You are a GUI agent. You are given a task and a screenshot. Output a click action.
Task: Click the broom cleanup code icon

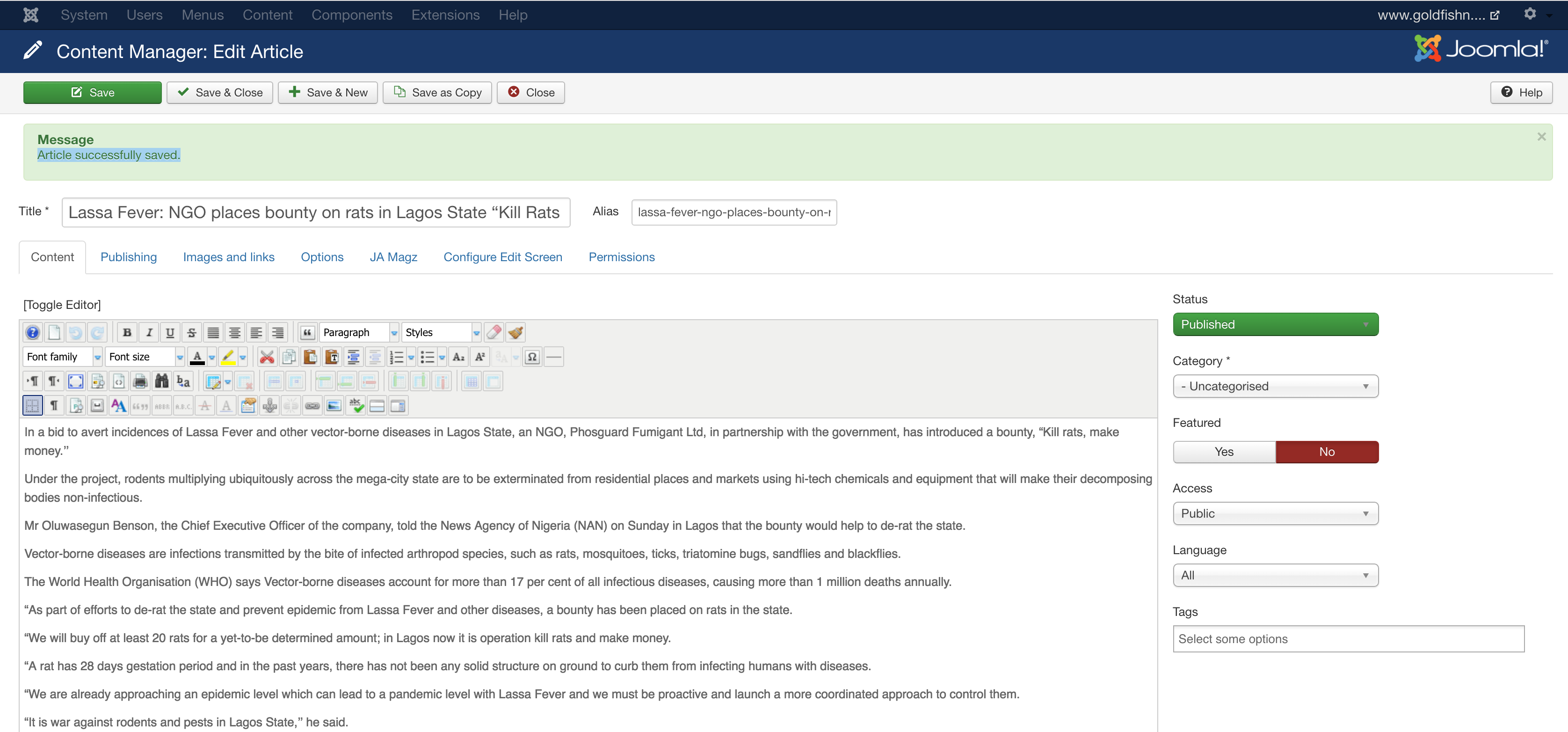coord(515,332)
